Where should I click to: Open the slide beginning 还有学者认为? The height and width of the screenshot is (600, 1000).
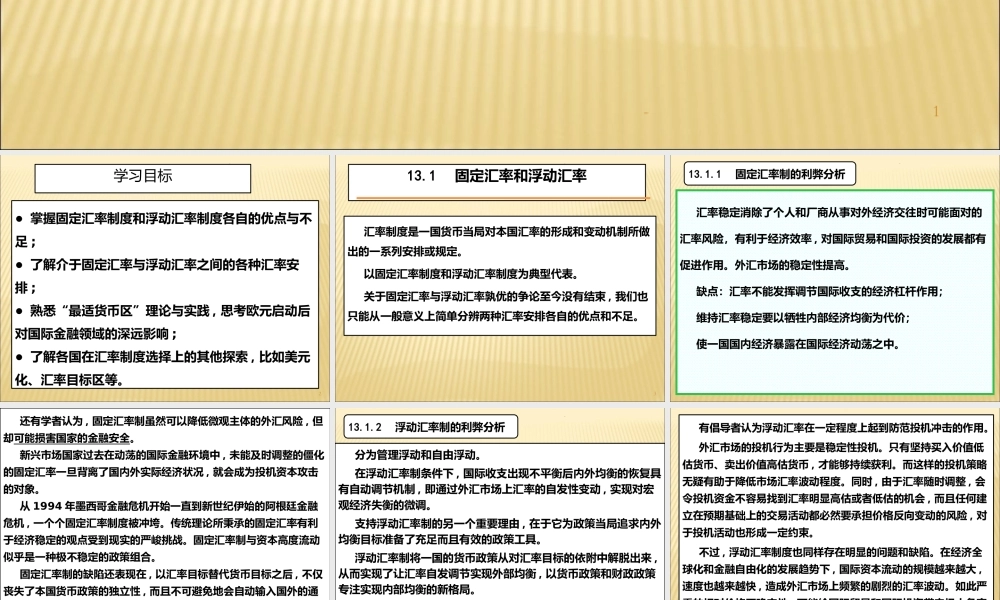(x=165, y=504)
